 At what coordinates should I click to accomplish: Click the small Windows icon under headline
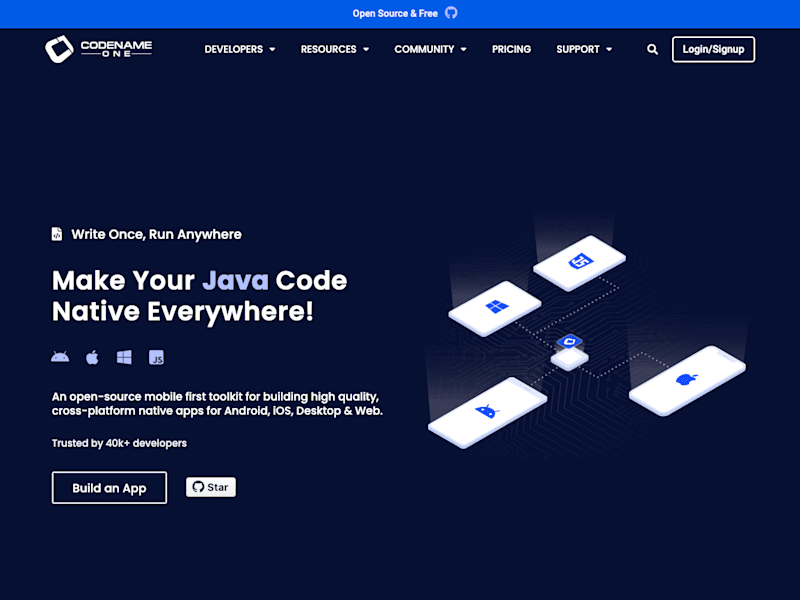pyautogui.click(x=124, y=357)
